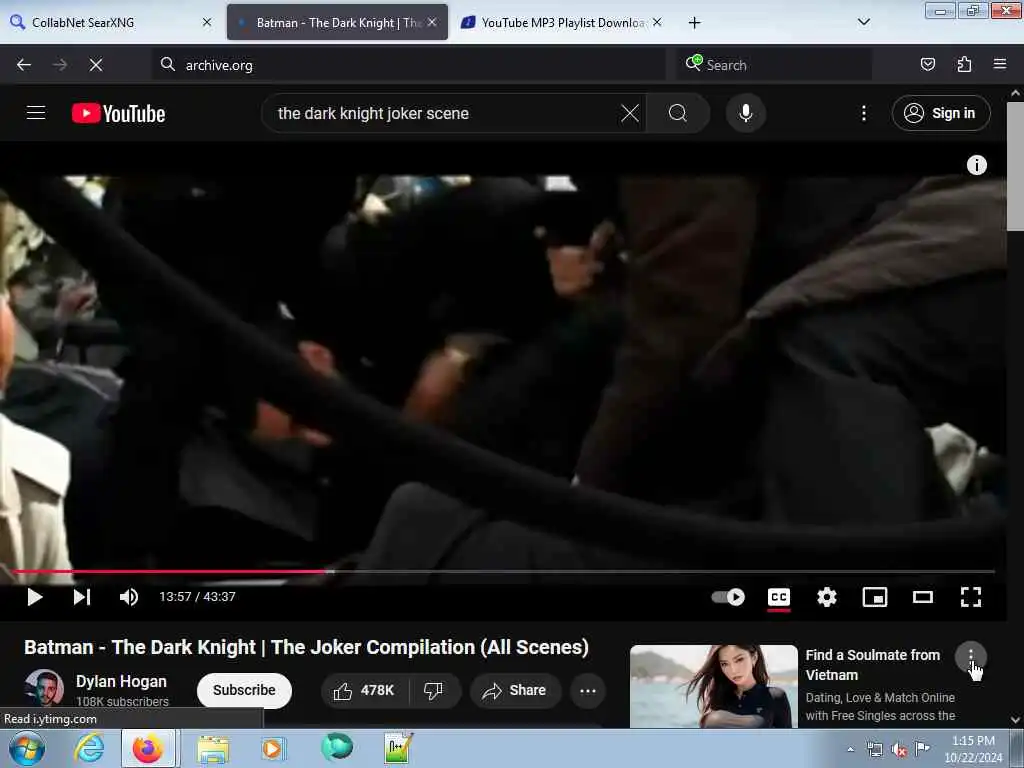Focus the Firefox Search box
The height and width of the screenshot is (768, 1024).
[773, 65]
